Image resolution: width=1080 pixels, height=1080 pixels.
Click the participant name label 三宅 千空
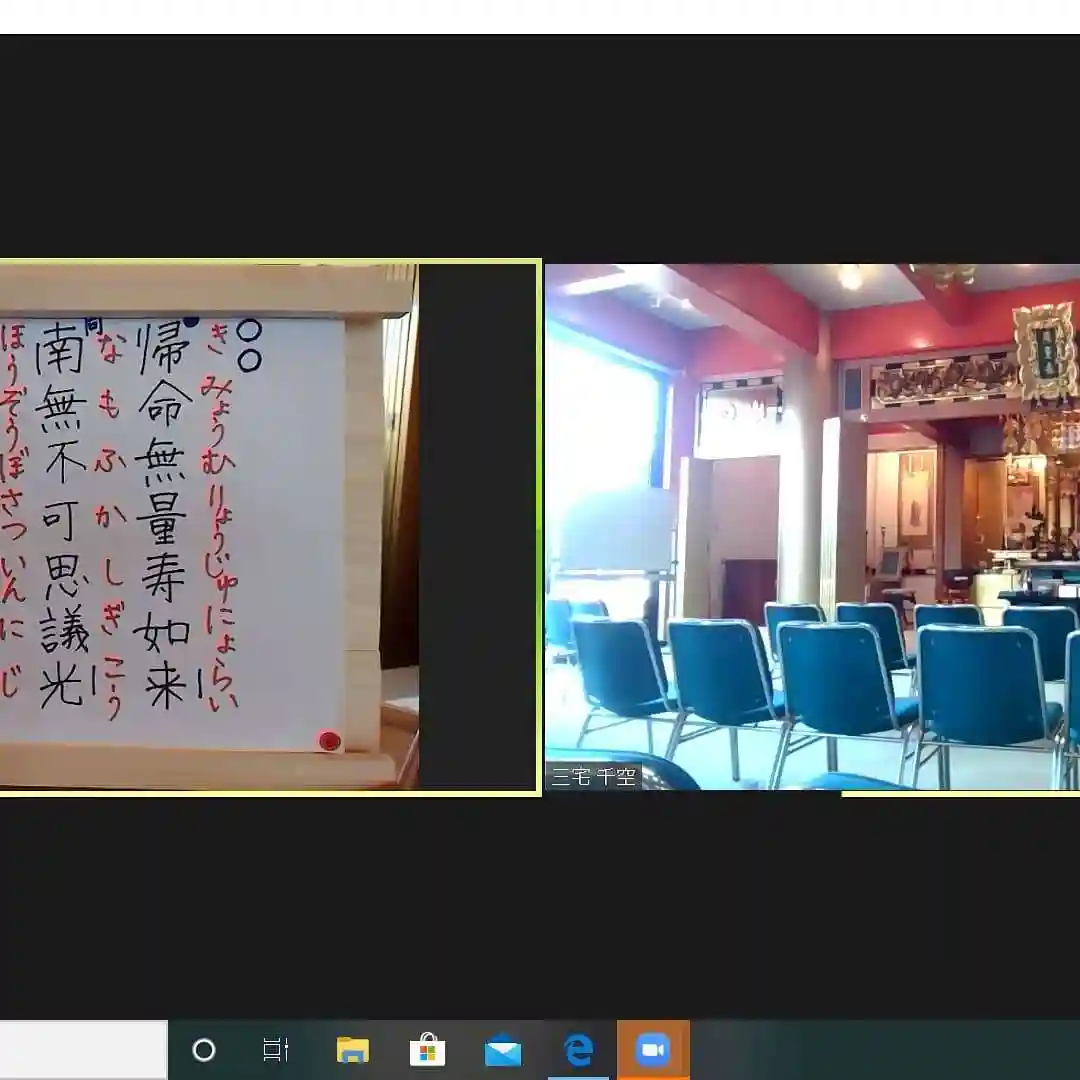(x=594, y=777)
